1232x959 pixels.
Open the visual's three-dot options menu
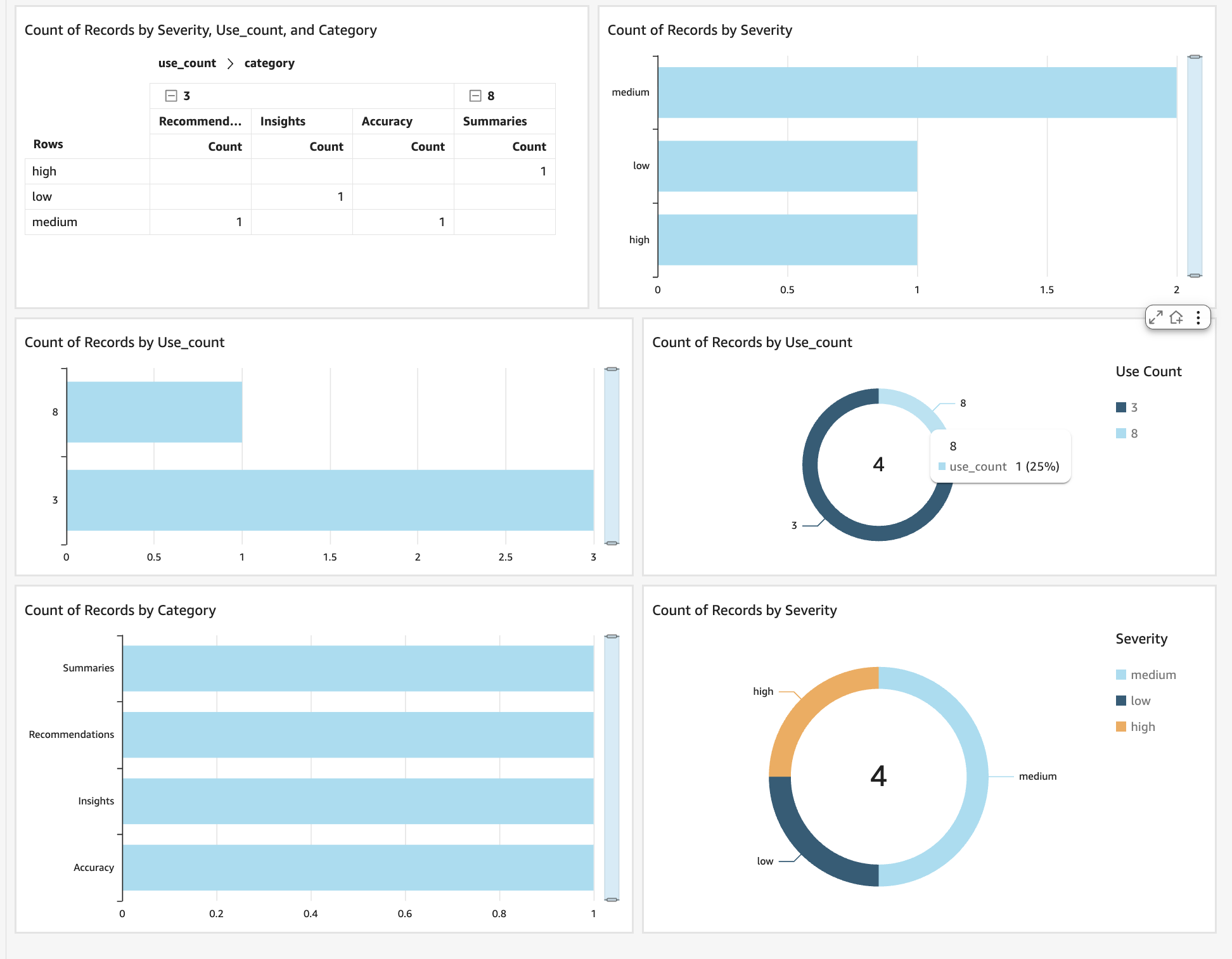click(x=1198, y=317)
